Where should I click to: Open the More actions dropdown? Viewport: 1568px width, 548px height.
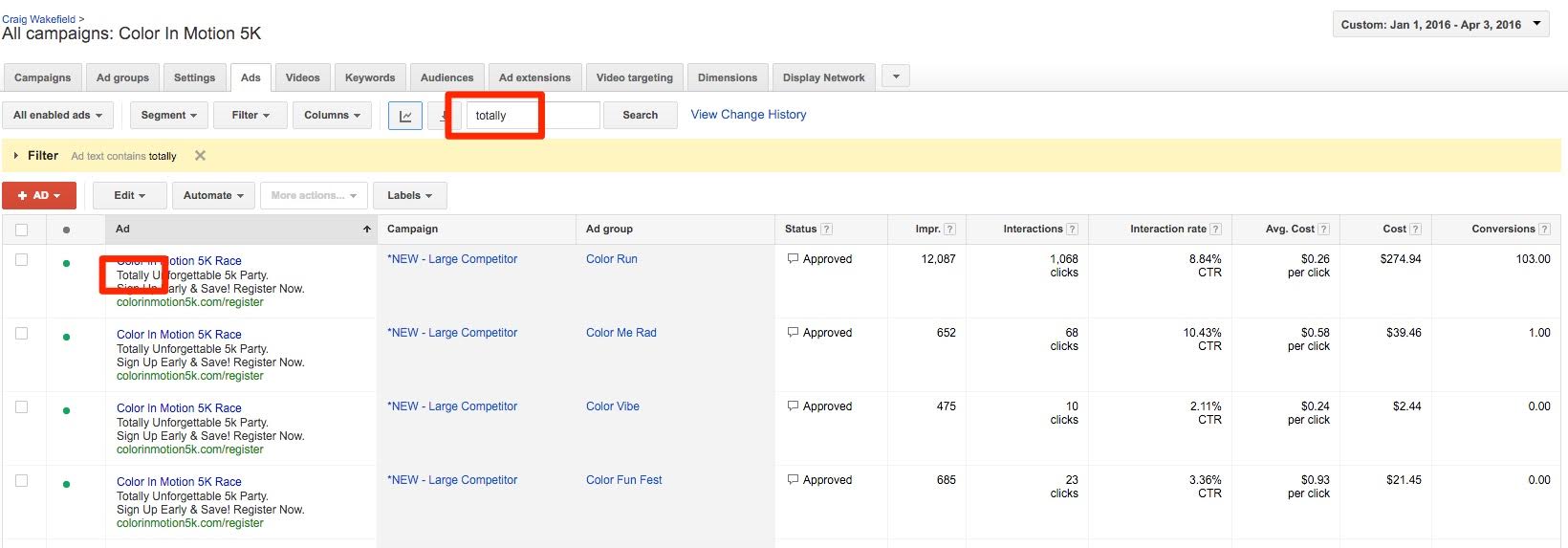click(x=314, y=196)
